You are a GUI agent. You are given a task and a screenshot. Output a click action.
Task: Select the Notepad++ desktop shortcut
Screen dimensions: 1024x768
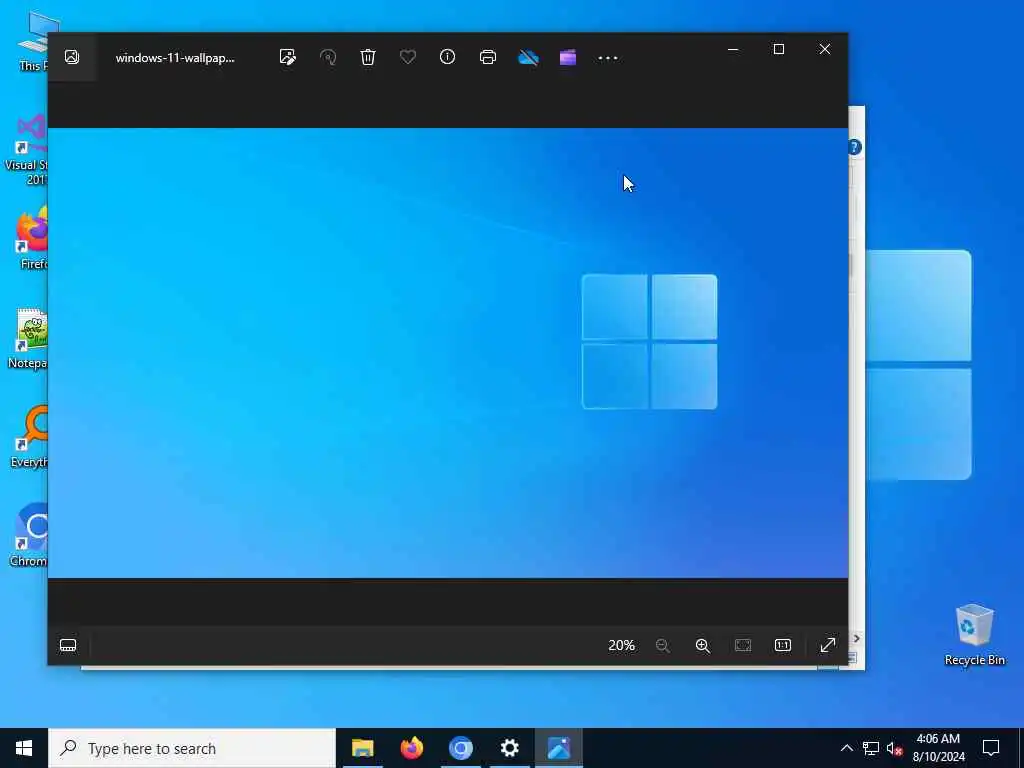pos(28,338)
